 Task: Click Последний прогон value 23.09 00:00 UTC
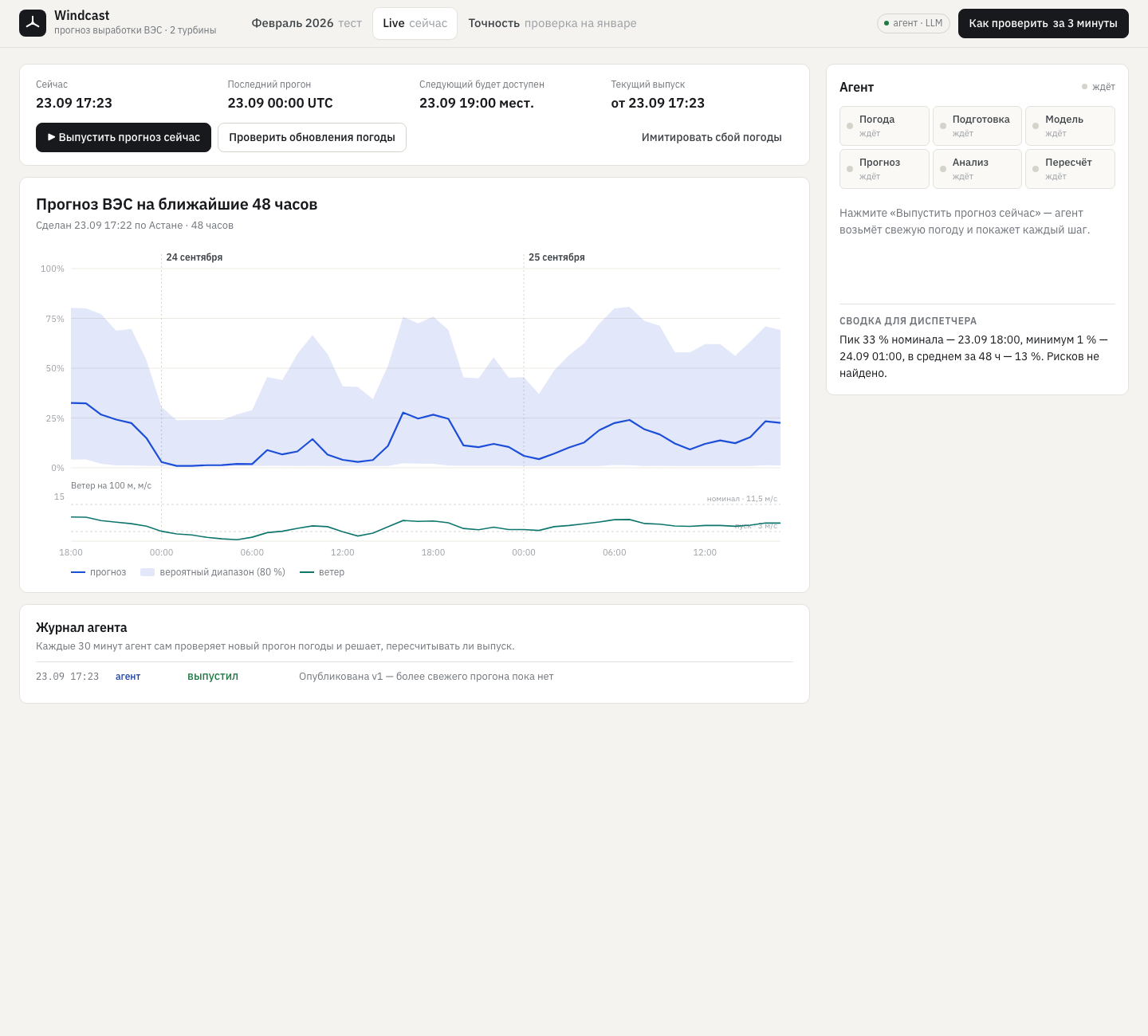click(x=281, y=103)
